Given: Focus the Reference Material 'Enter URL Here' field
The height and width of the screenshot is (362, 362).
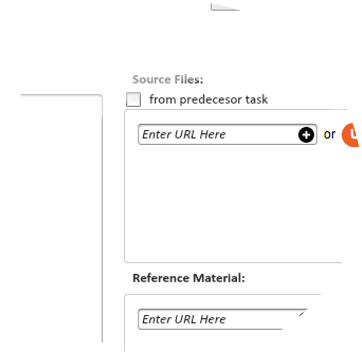Looking at the screenshot, I should (x=222, y=319).
